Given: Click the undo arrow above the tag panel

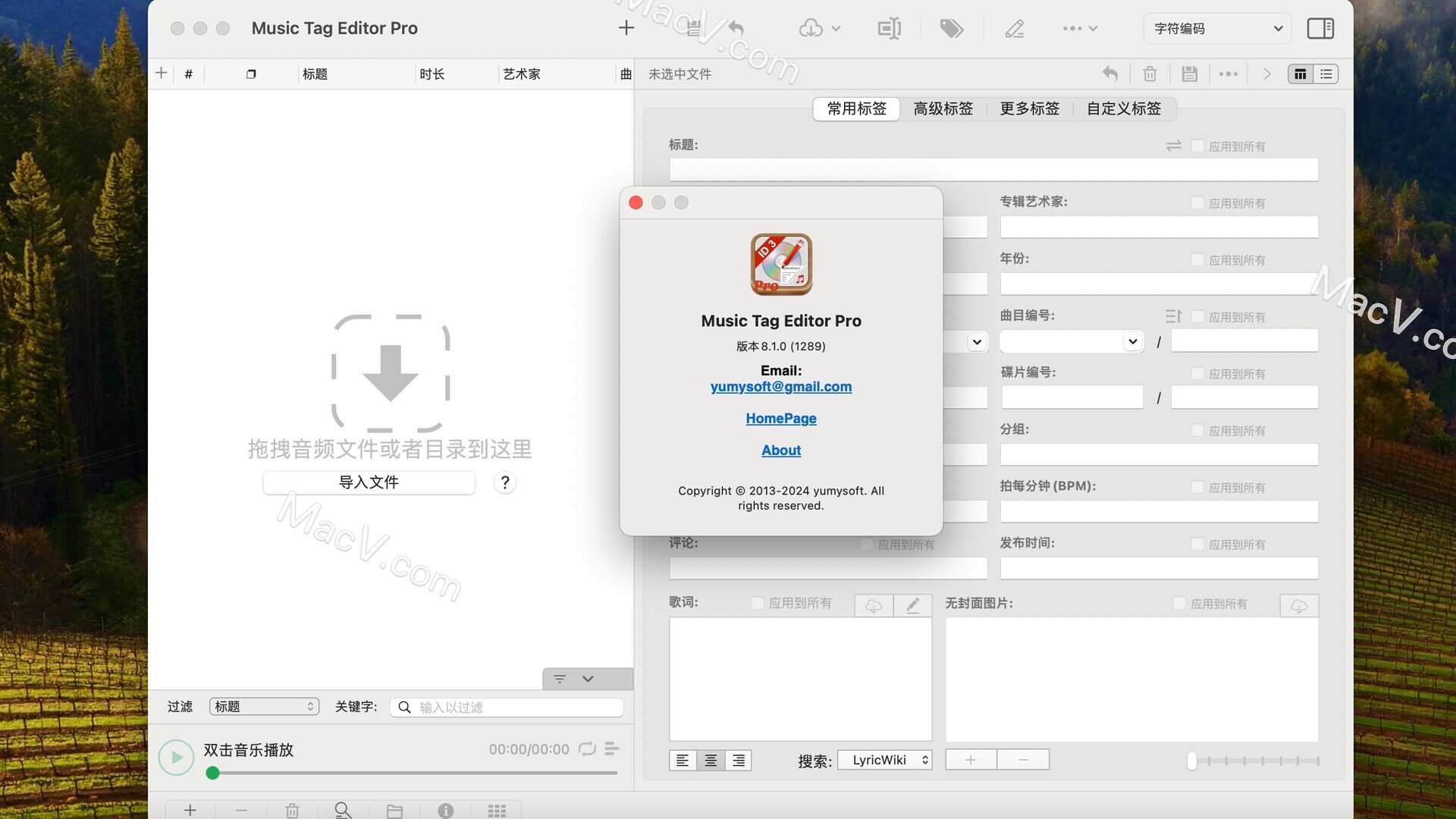Looking at the screenshot, I should pos(1109,74).
